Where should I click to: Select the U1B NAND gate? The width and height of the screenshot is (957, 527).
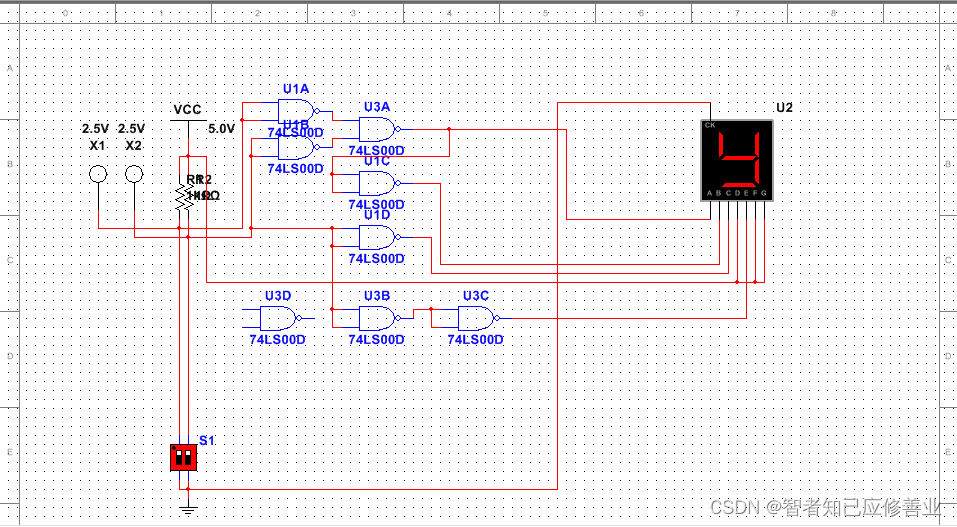point(297,147)
